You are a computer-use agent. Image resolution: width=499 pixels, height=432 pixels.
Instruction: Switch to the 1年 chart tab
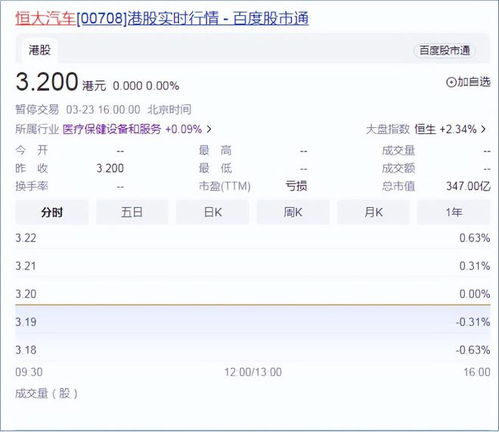click(454, 212)
